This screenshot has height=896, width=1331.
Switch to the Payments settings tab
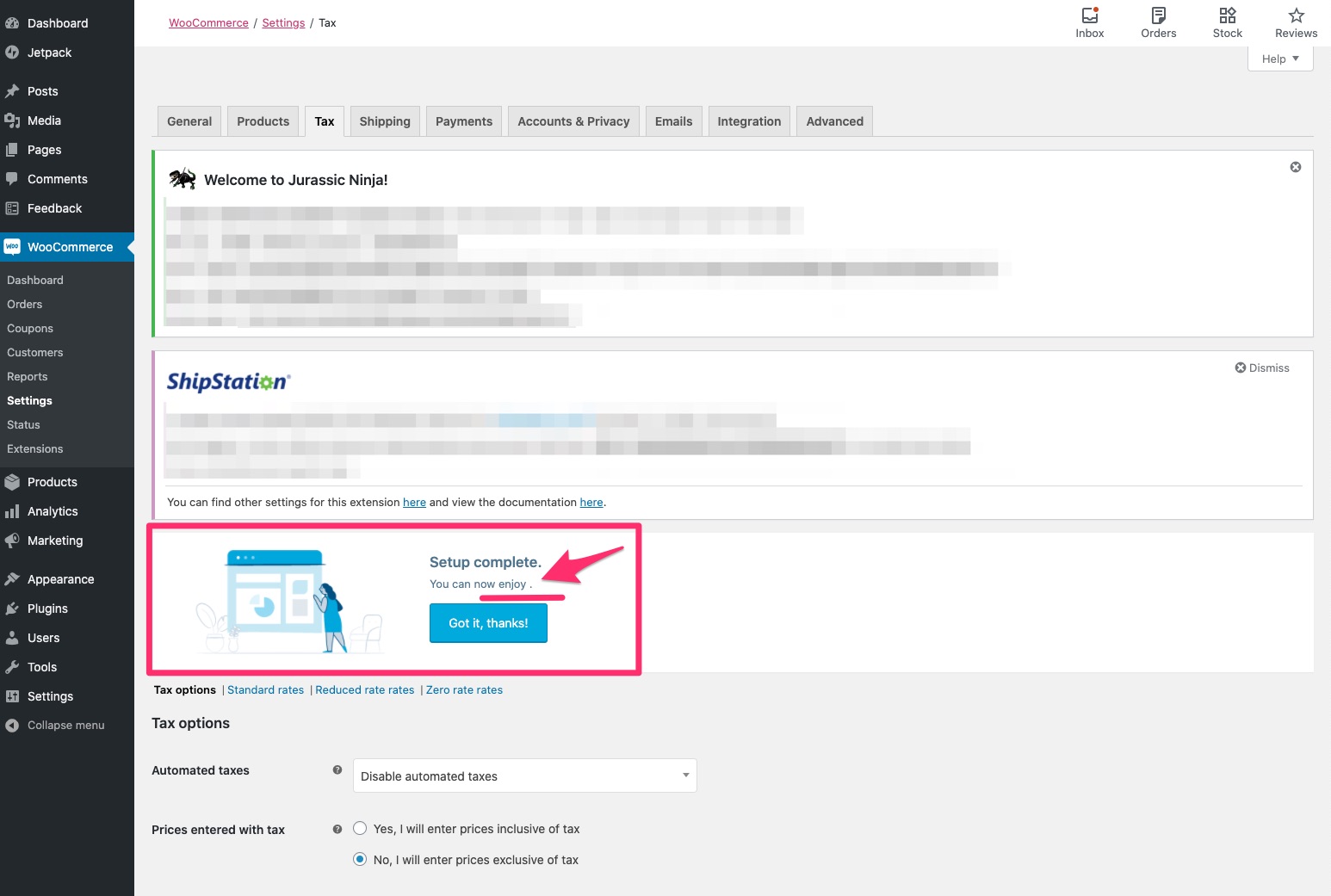[464, 121]
